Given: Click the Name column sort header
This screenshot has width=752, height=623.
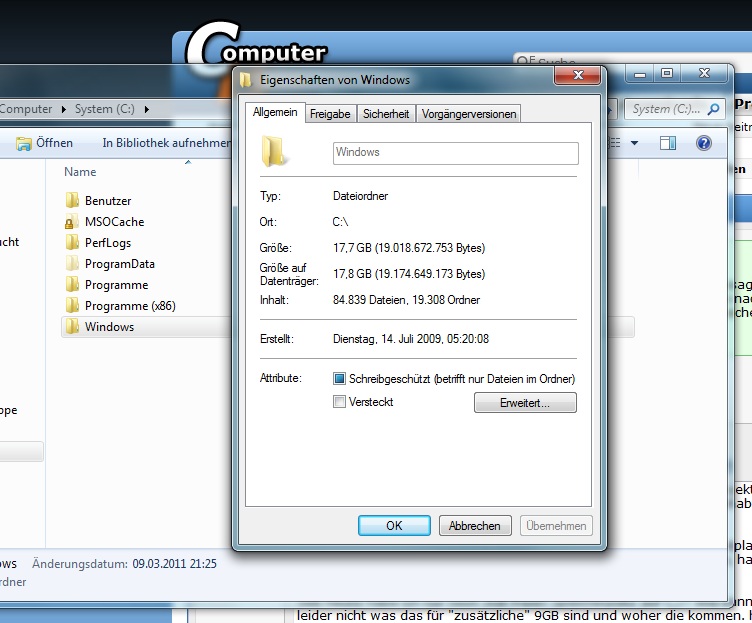Looking at the screenshot, I should pyautogui.click(x=80, y=172).
